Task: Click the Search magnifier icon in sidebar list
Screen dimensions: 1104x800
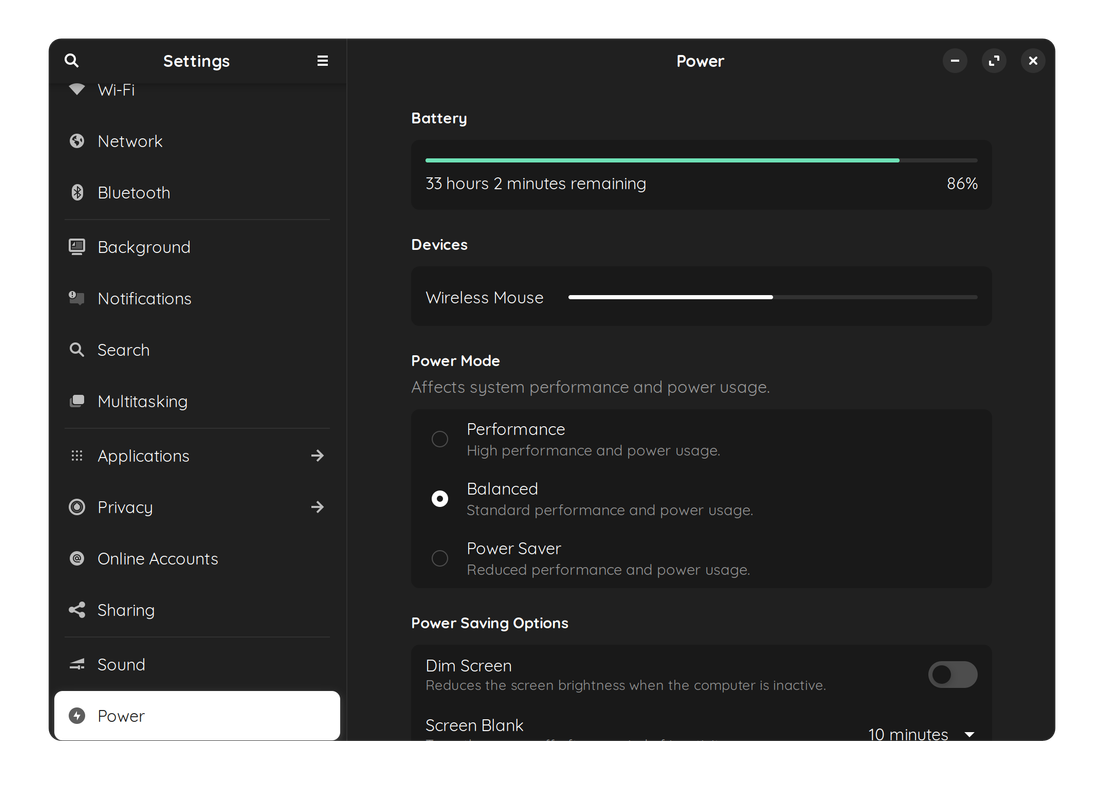Action: 77,349
